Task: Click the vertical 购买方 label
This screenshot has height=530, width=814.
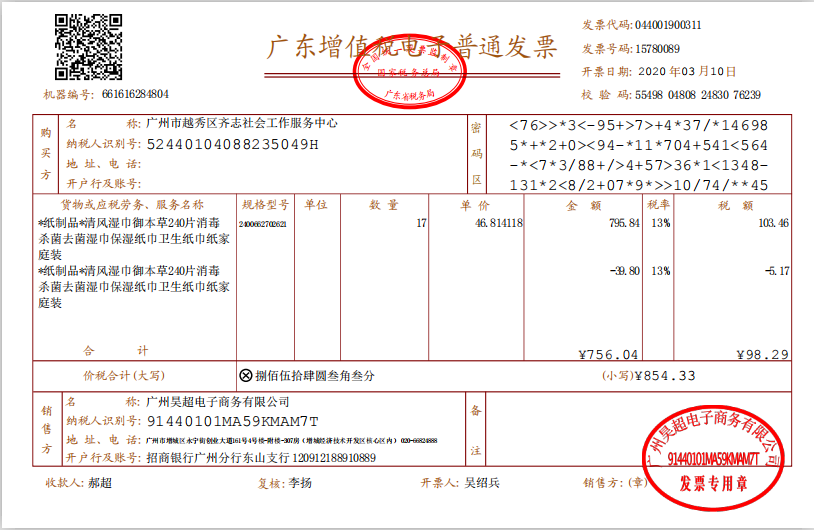Action: [46, 154]
